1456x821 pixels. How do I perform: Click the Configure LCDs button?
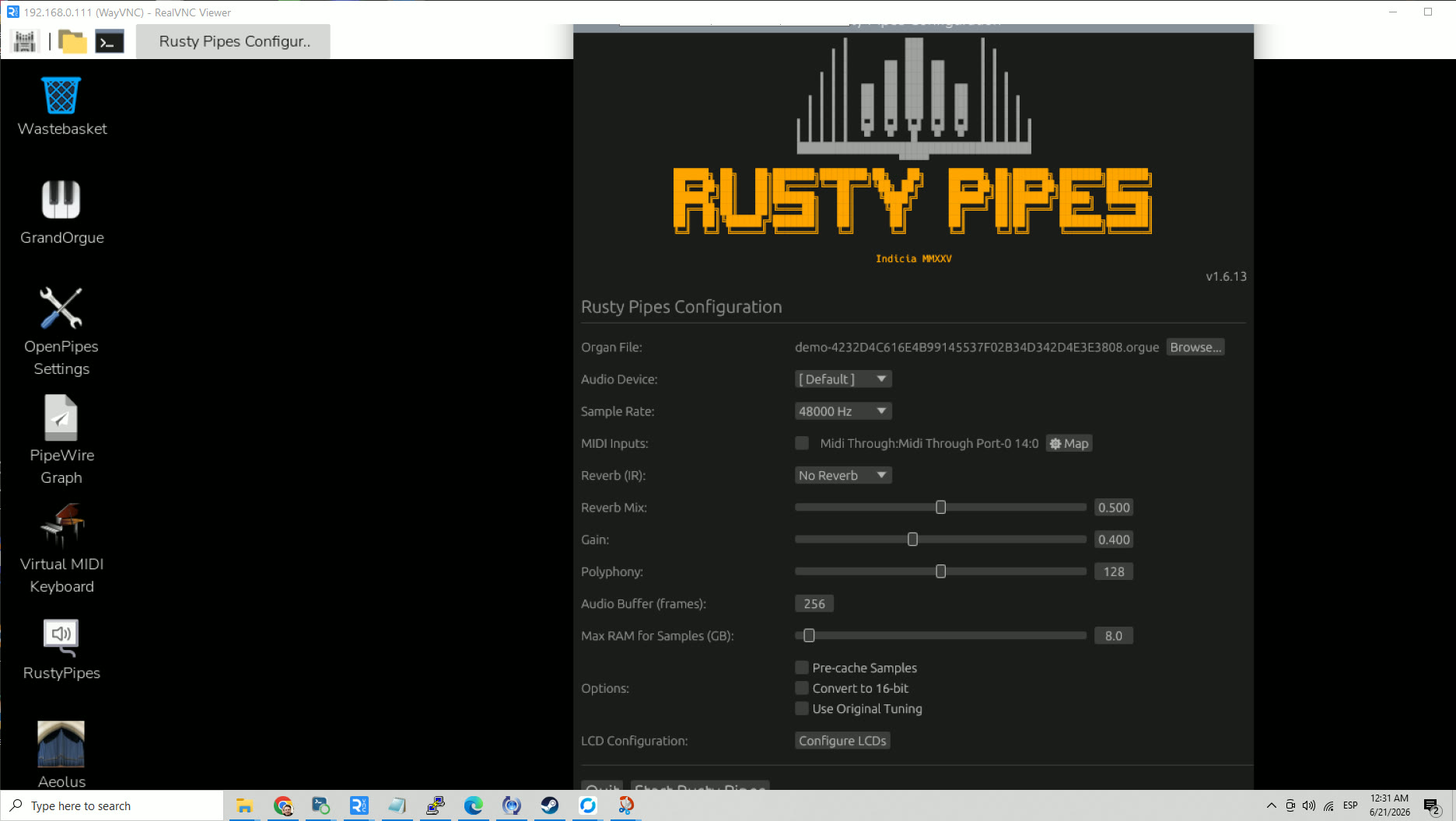(x=842, y=741)
